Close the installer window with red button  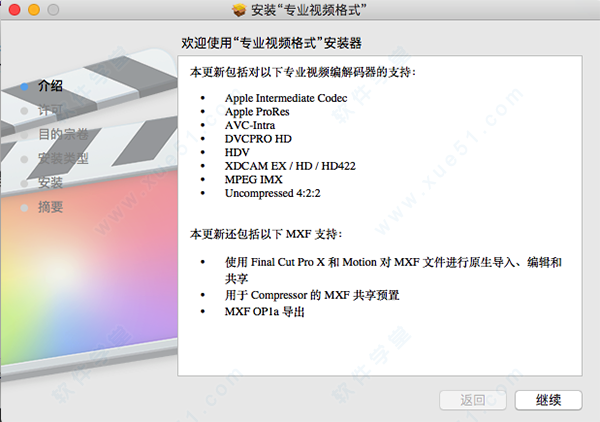15,10
